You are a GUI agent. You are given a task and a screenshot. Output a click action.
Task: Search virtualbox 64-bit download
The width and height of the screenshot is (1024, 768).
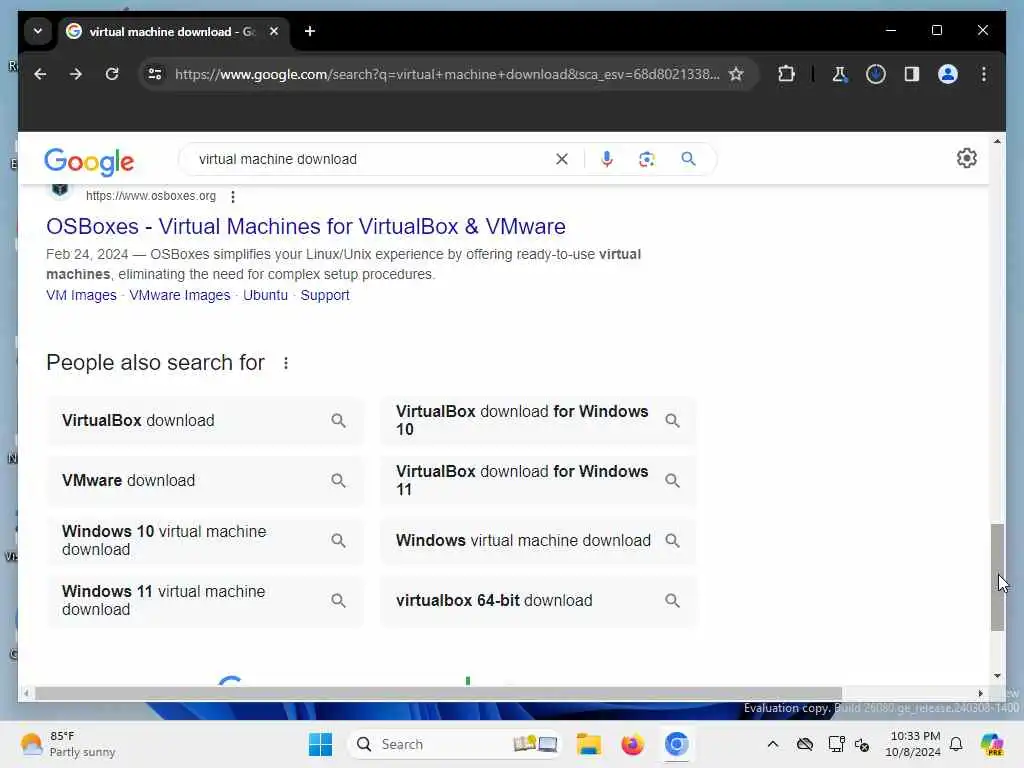click(x=539, y=601)
